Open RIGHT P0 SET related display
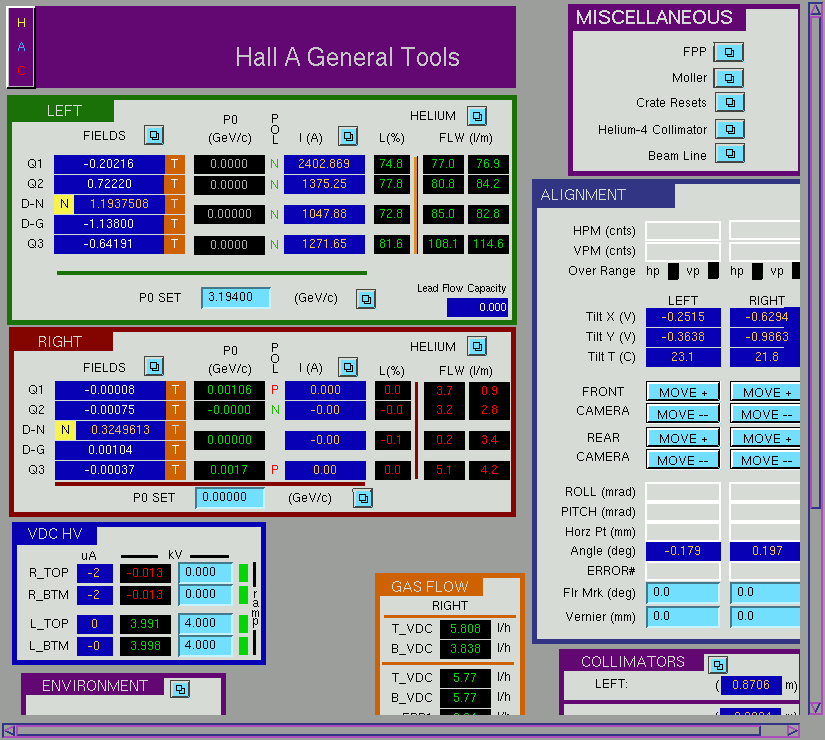Image resolution: width=825 pixels, height=740 pixels. pyautogui.click(x=363, y=498)
